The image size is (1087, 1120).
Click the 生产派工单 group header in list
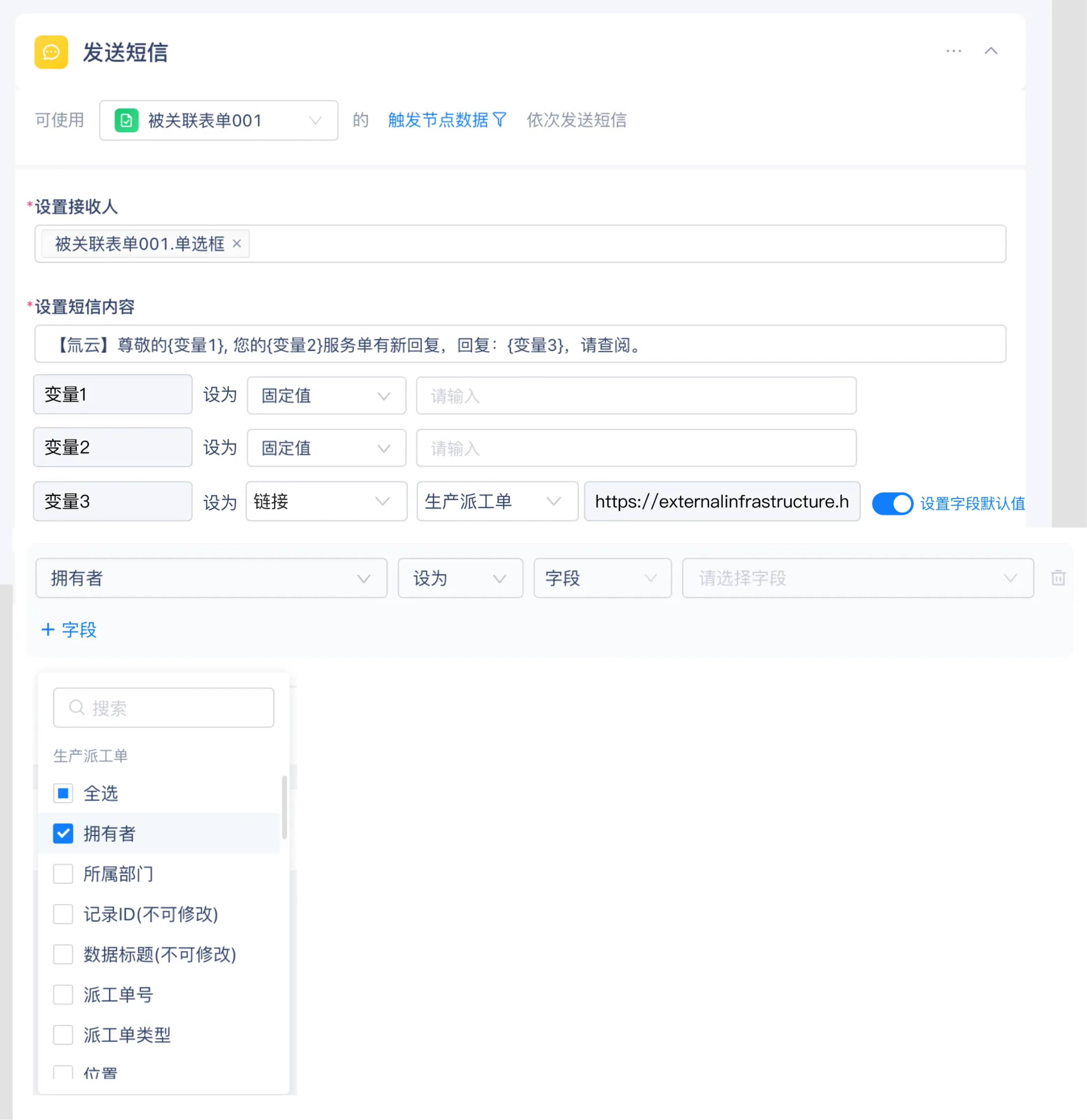pyautogui.click(x=90, y=756)
